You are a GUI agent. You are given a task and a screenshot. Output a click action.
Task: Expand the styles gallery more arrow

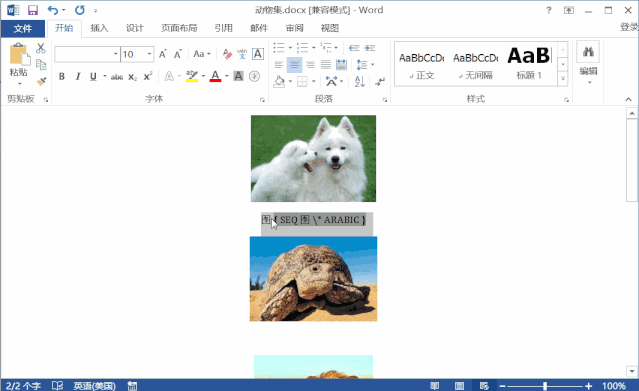[x=563, y=78]
